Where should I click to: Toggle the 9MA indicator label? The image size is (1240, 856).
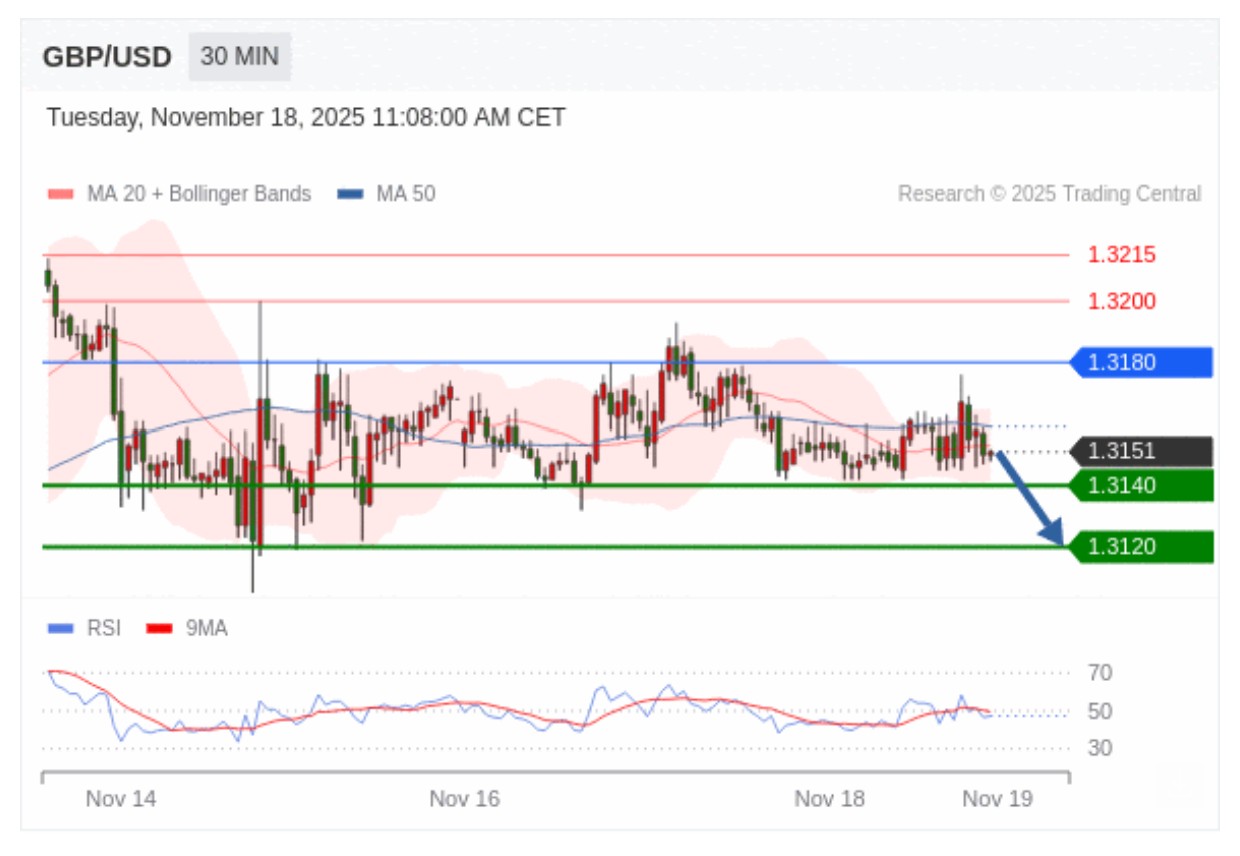tap(206, 629)
